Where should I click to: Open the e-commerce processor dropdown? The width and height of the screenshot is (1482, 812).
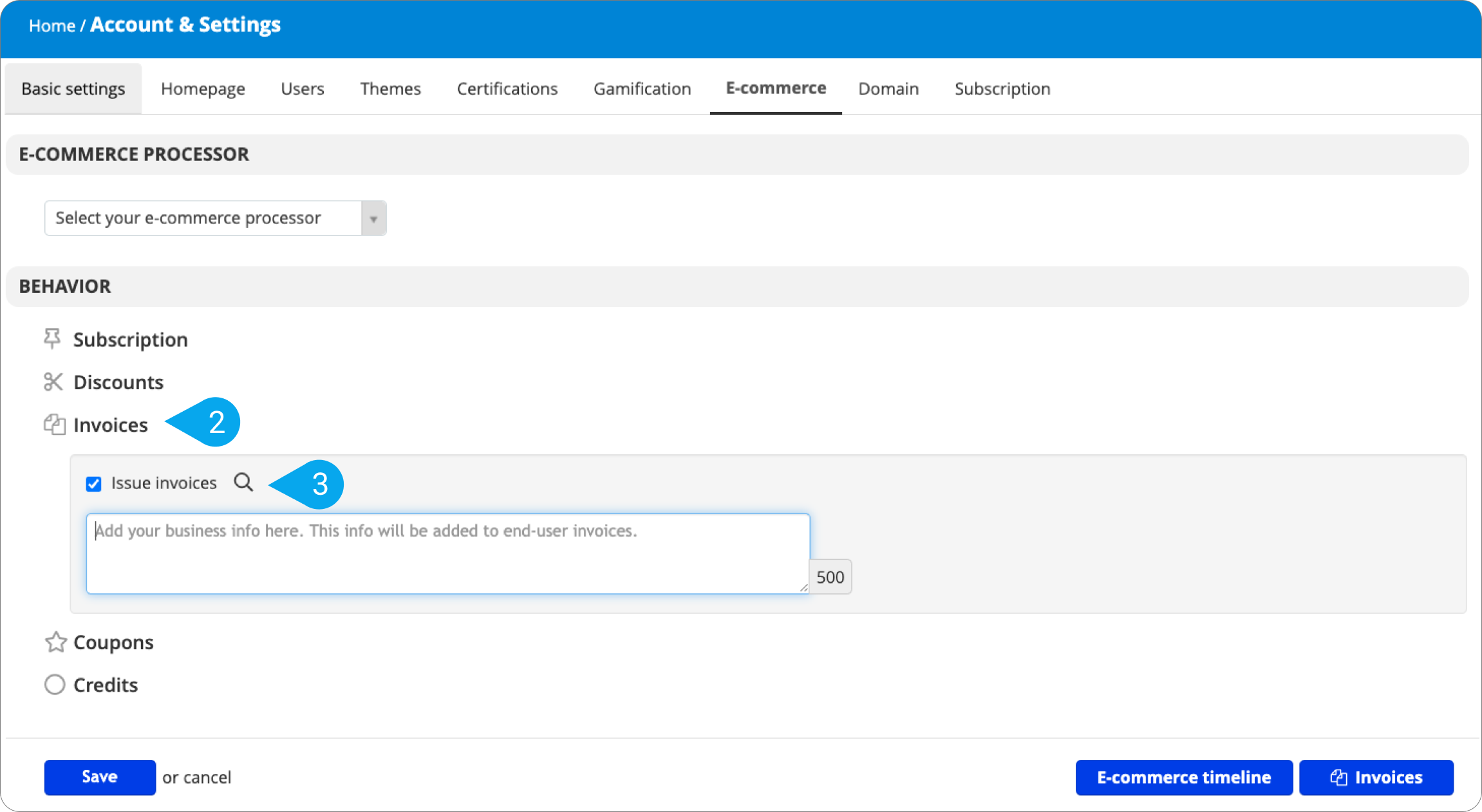[215, 218]
